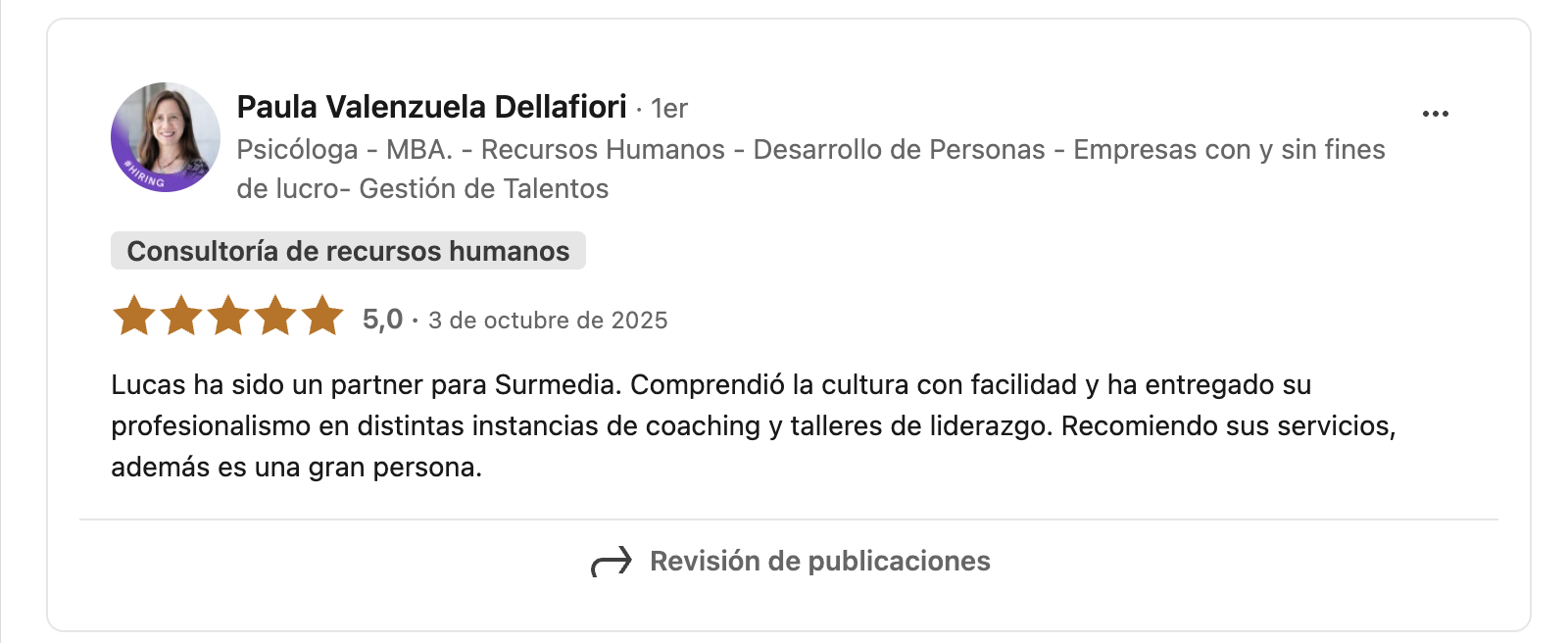This screenshot has width=1568, height=643.
Task: Click the review date 3 de octubre de 2025
Action: coord(548,321)
